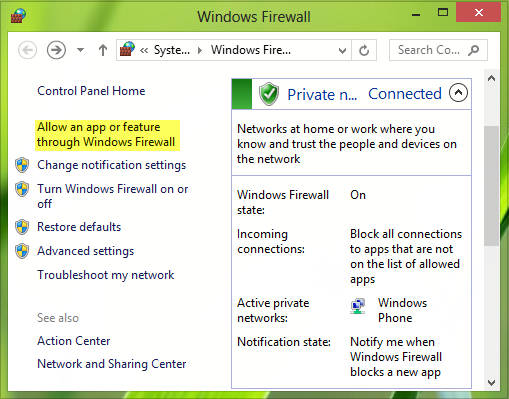Refresh the Windows Firewall page
The height and width of the screenshot is (399, 509).
click(364, 50)
